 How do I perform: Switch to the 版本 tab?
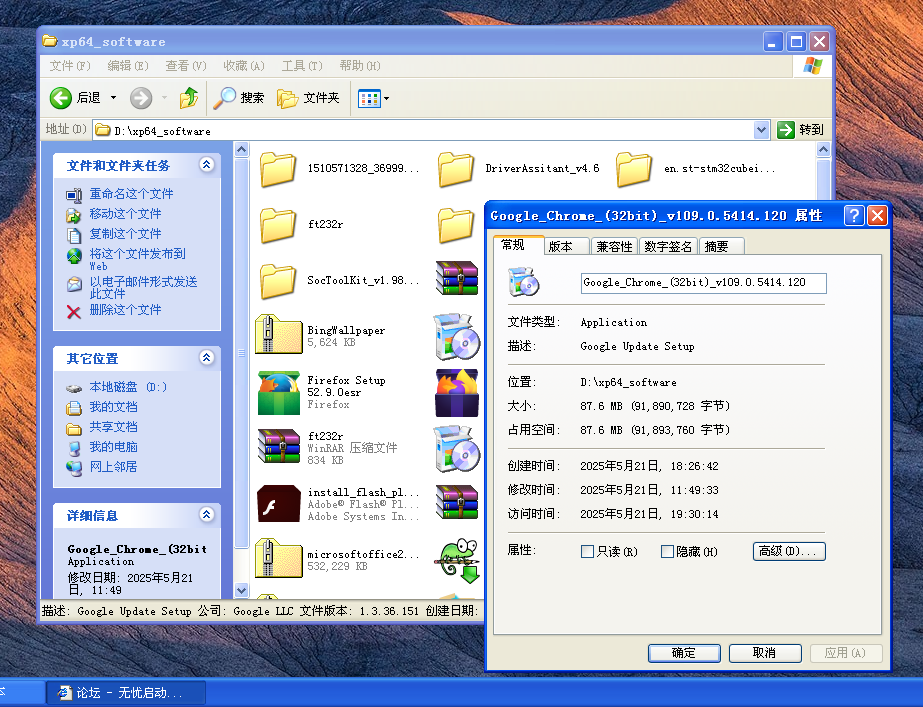[x=566, y=246]
